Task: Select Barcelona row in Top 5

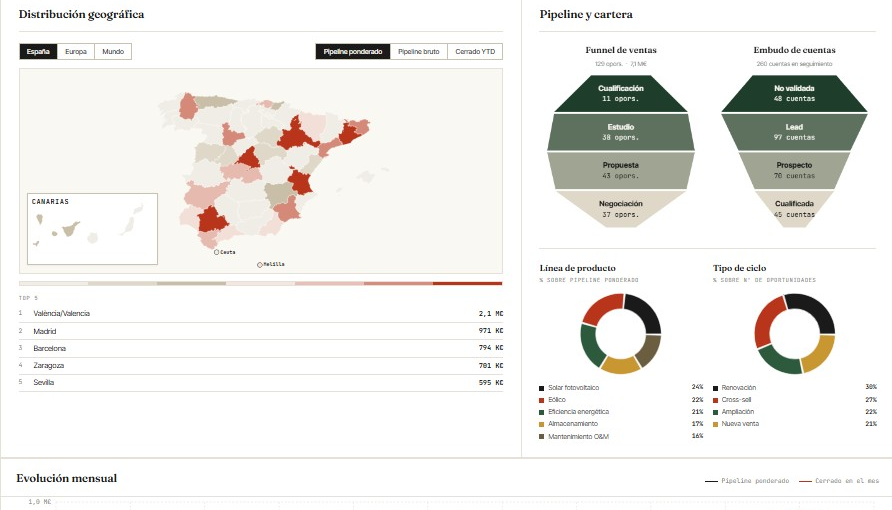Action: tap(261, 348)
